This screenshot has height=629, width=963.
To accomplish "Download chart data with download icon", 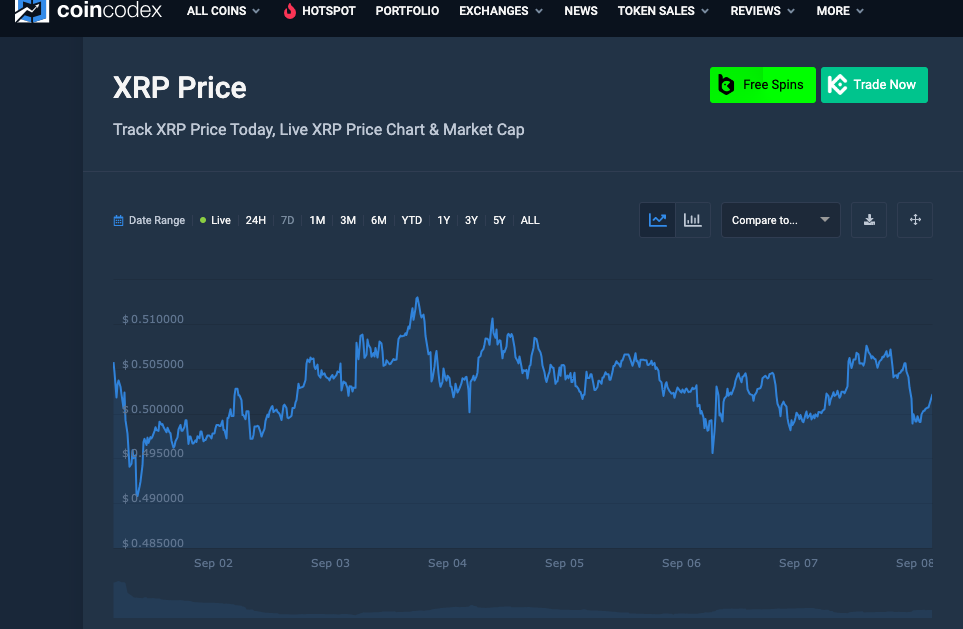I will pyautogui.click(x=869, y=220).
